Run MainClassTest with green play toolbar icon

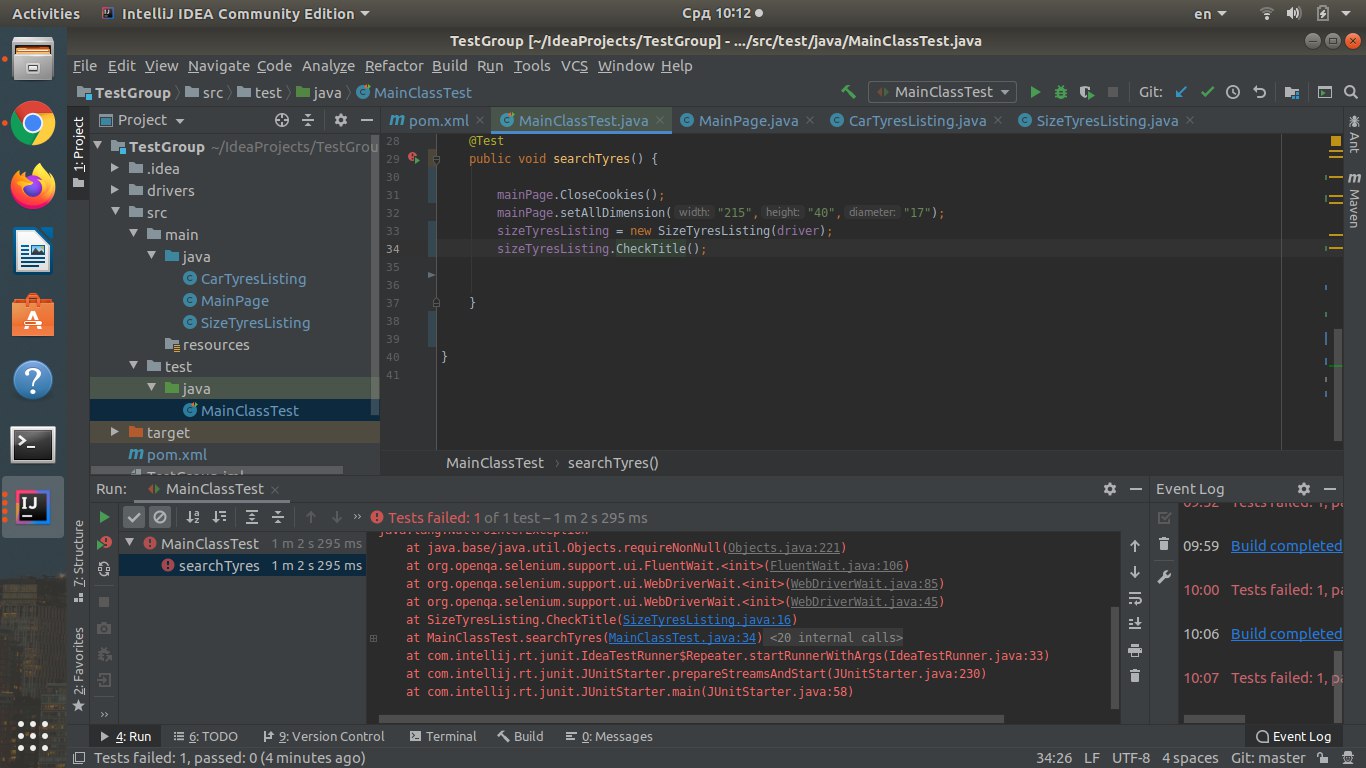click(x=1035, y=92)
